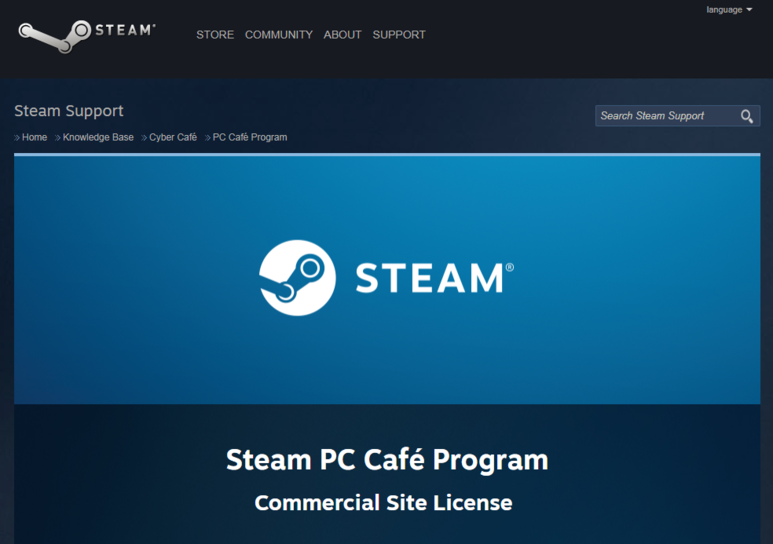This screenshot has height=544, width=773.
Task: Open the COMMUNITY menu
Action: coord(279,35)
